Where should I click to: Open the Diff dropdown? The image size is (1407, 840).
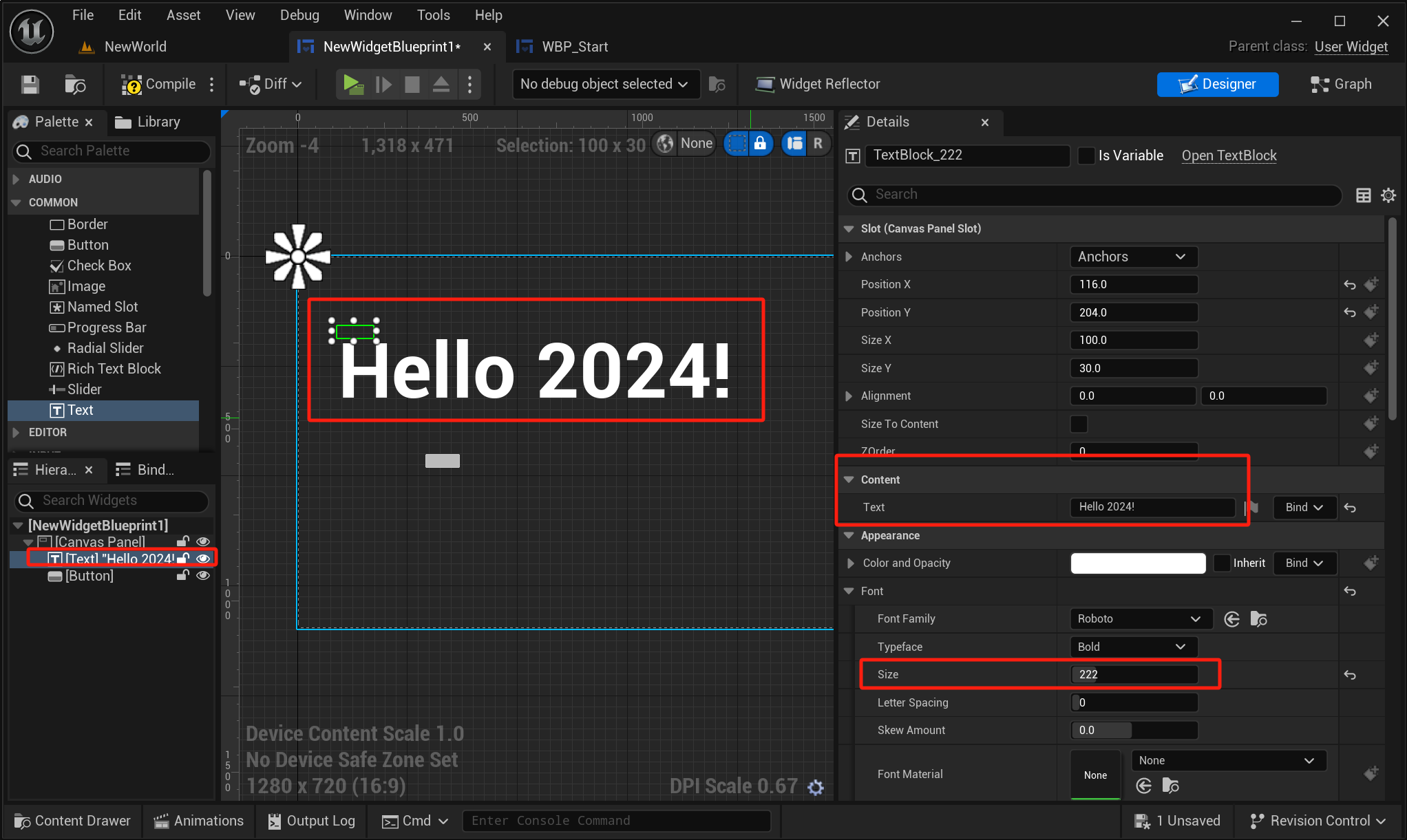pyautogui.click(x=271, y=85)
